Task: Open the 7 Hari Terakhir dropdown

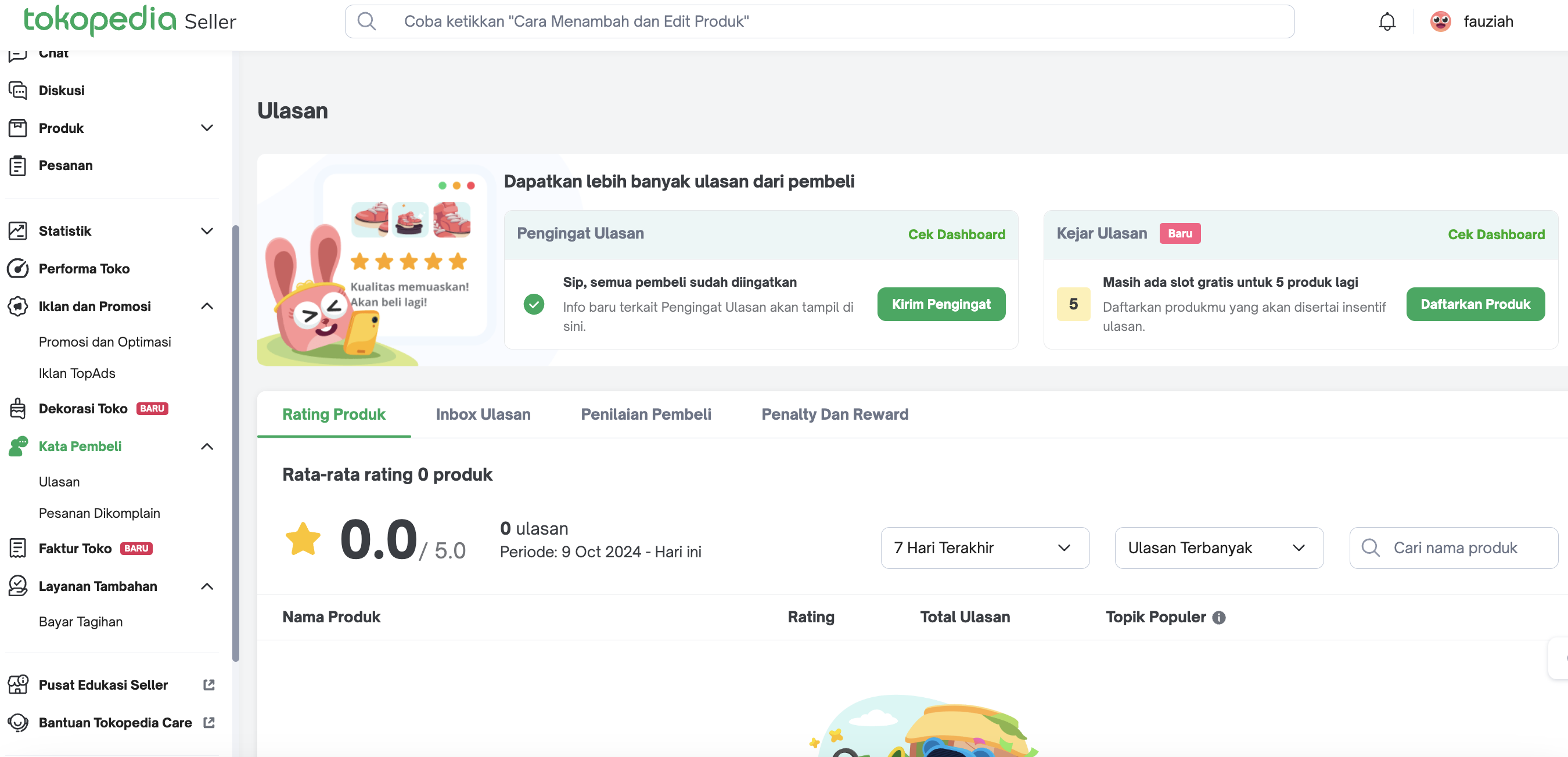Action: [984, 547]
